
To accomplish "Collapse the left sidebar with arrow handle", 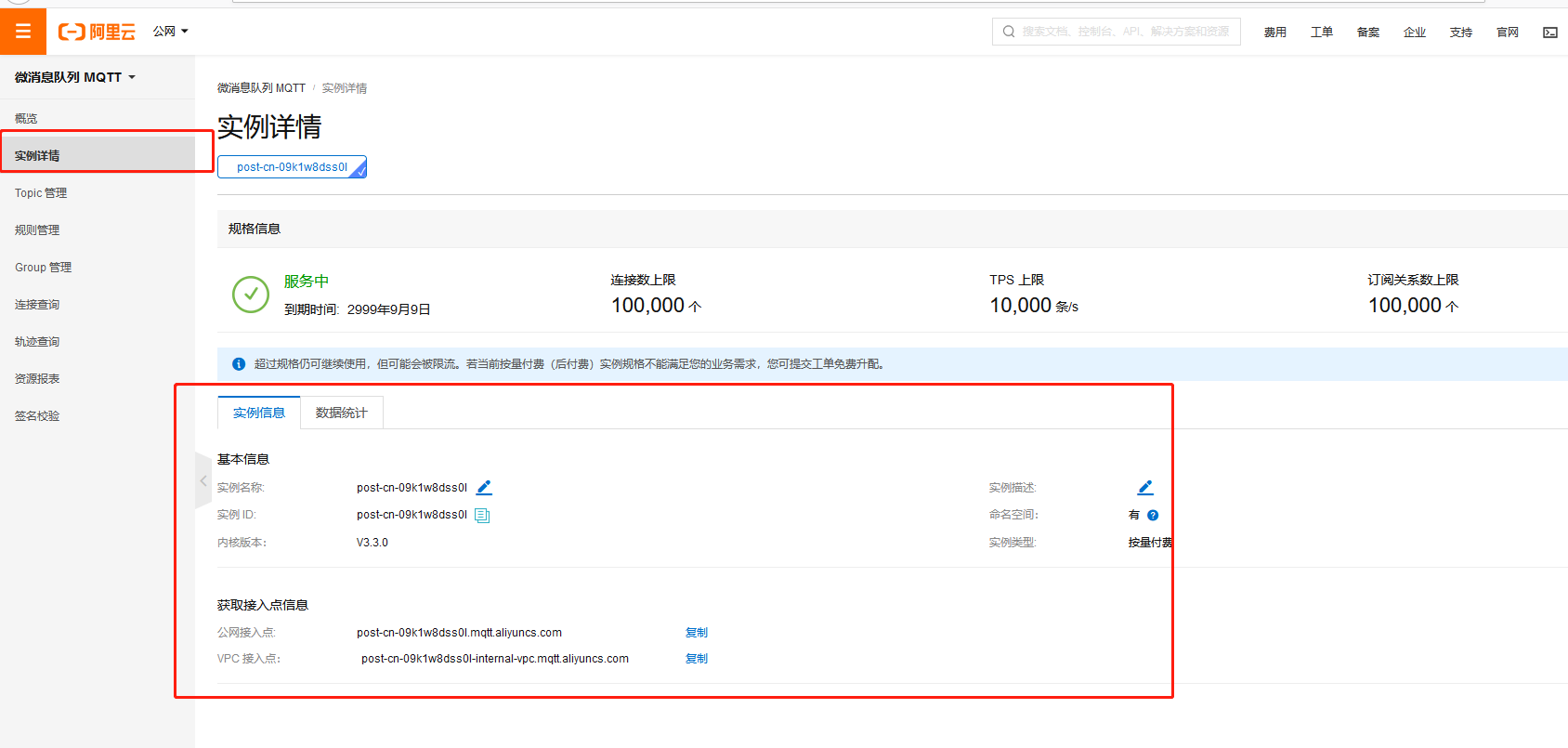I will click(x=203, y=480).
